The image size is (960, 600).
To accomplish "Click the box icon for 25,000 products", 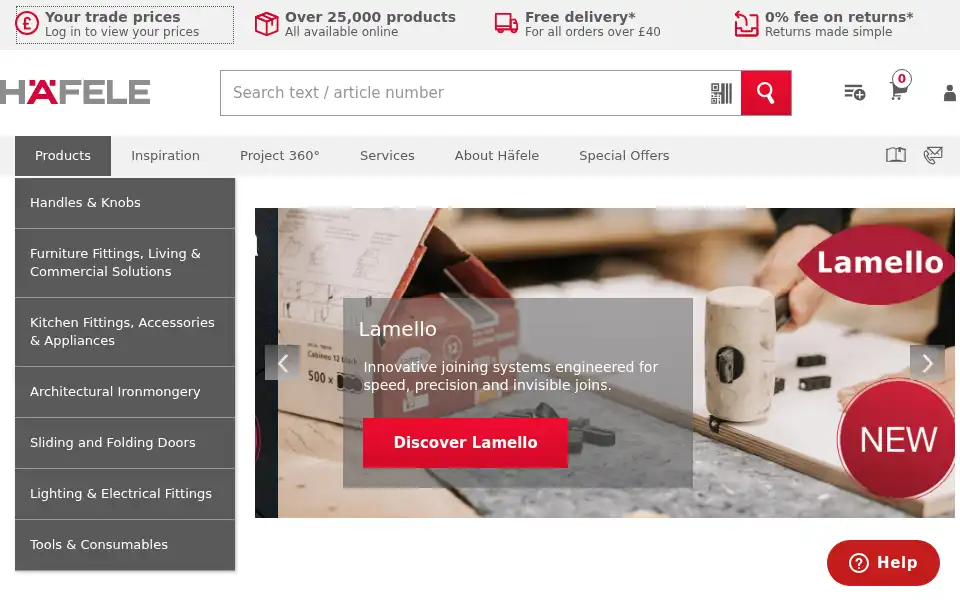I will tap(266, 23).
